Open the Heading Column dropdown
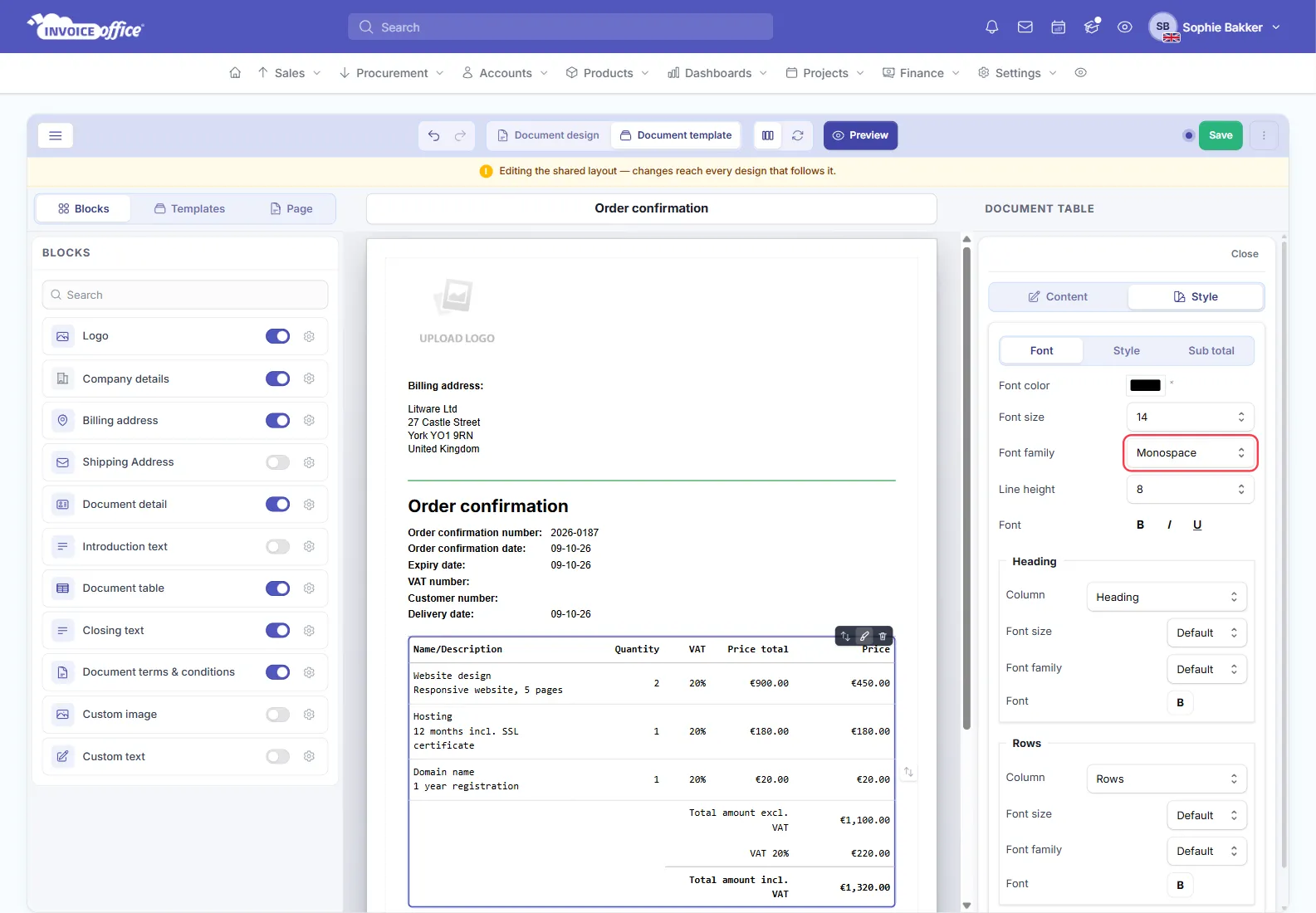Image resolution: width=1316 pixels, height=913 pixels. (1167, 597)
